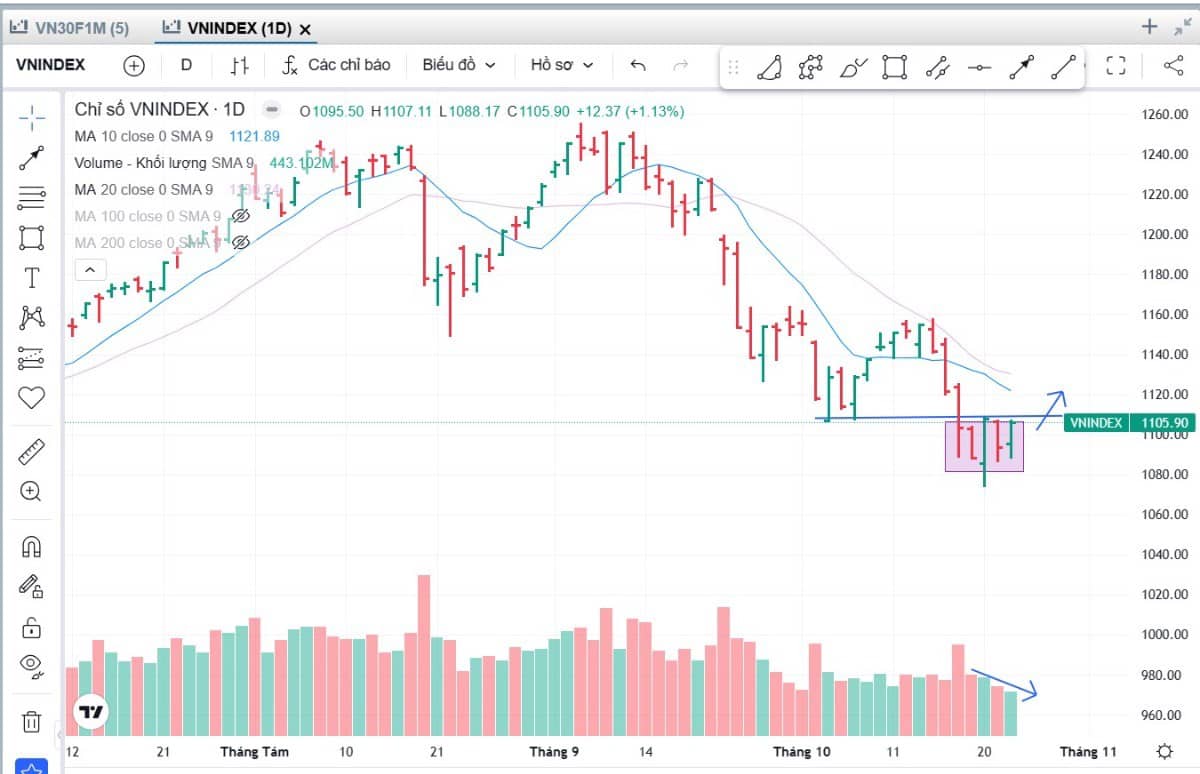This screenshot has height=774, width=1200.
Task: Select the horizontal line tool in floating toolbar
Action: (x=979, y=68)
